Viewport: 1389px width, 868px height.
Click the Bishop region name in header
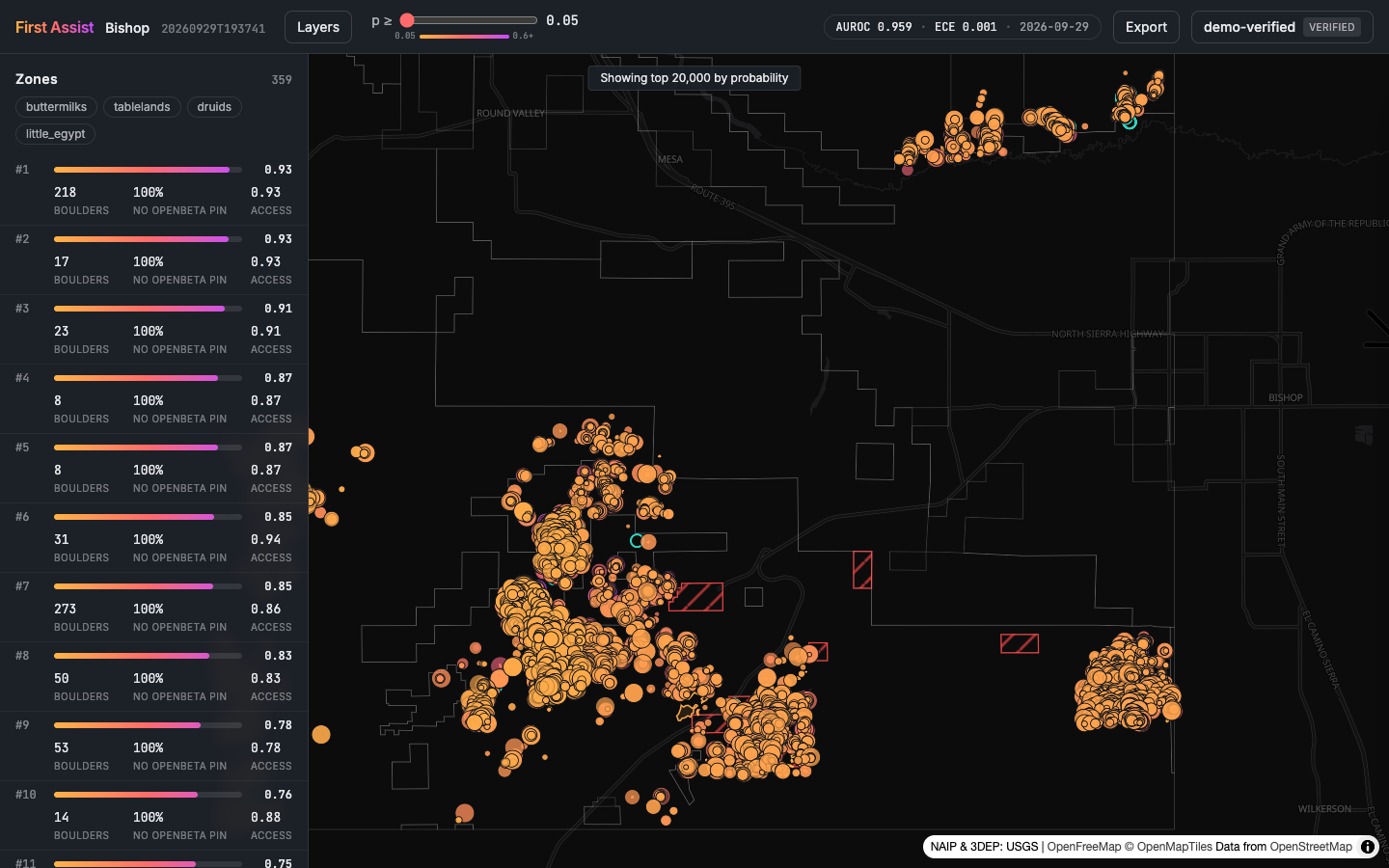pyautogui.click(x=127, y=28)
